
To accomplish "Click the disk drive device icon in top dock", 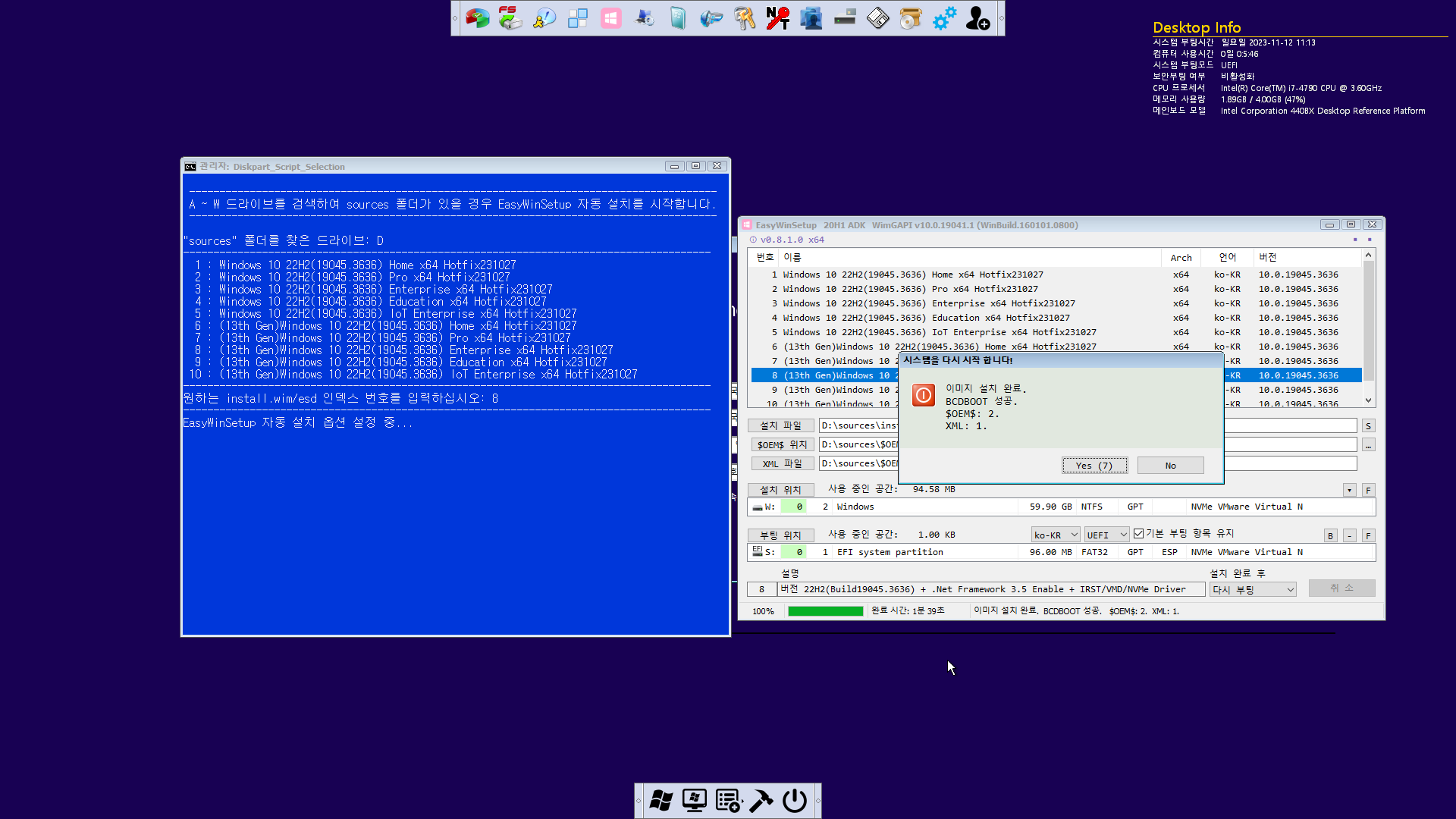I will [845, 17].
